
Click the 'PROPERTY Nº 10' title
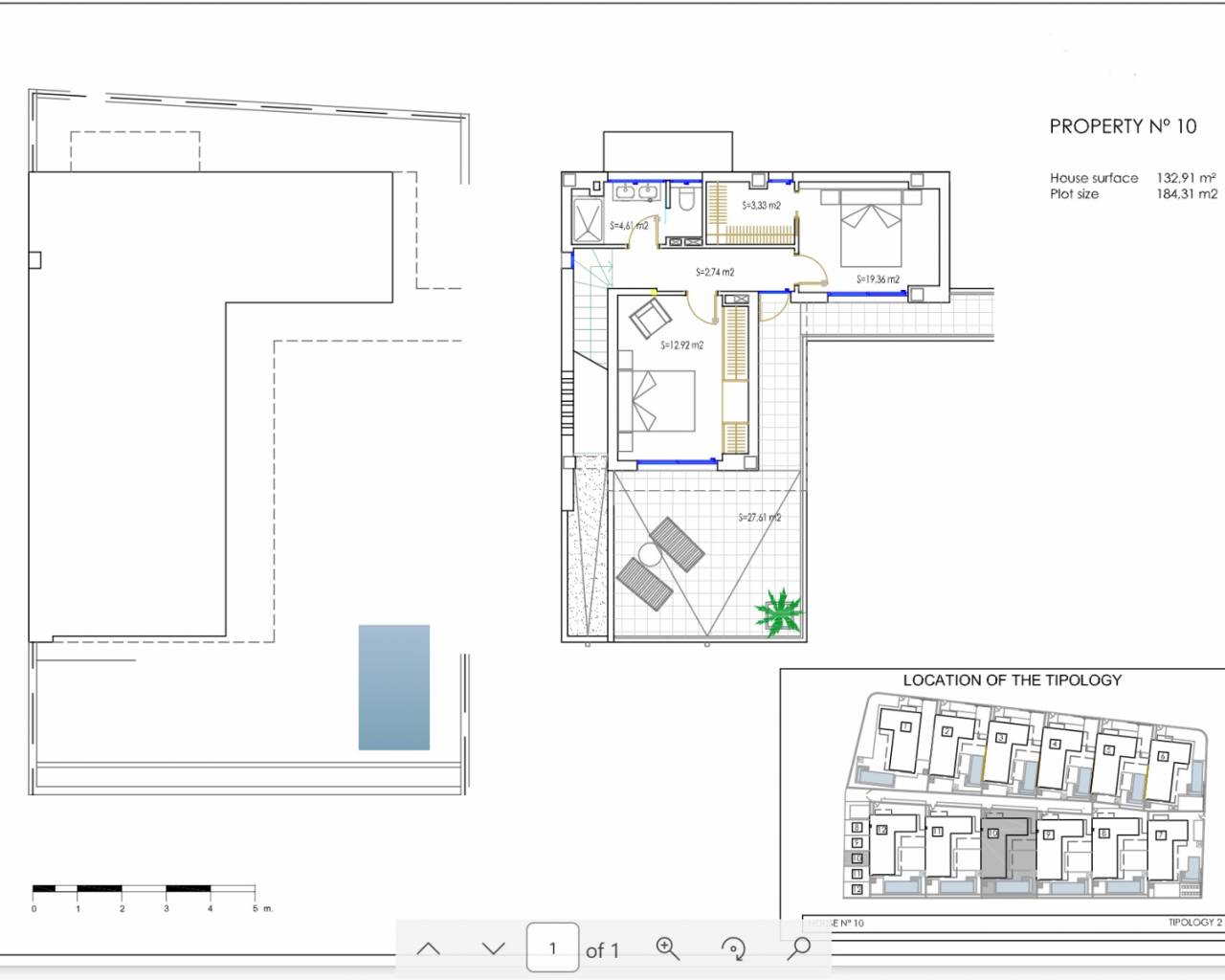(x=1123, y=126)
